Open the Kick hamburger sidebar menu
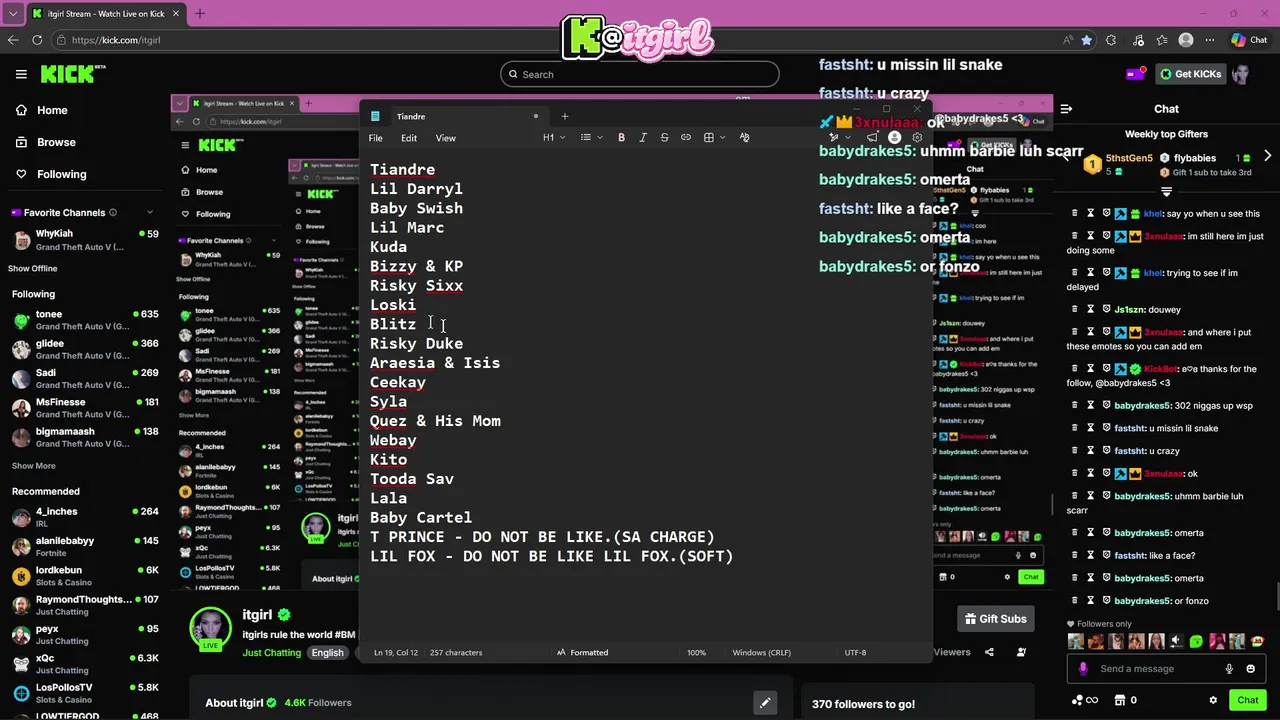 (x=21, y=74)
